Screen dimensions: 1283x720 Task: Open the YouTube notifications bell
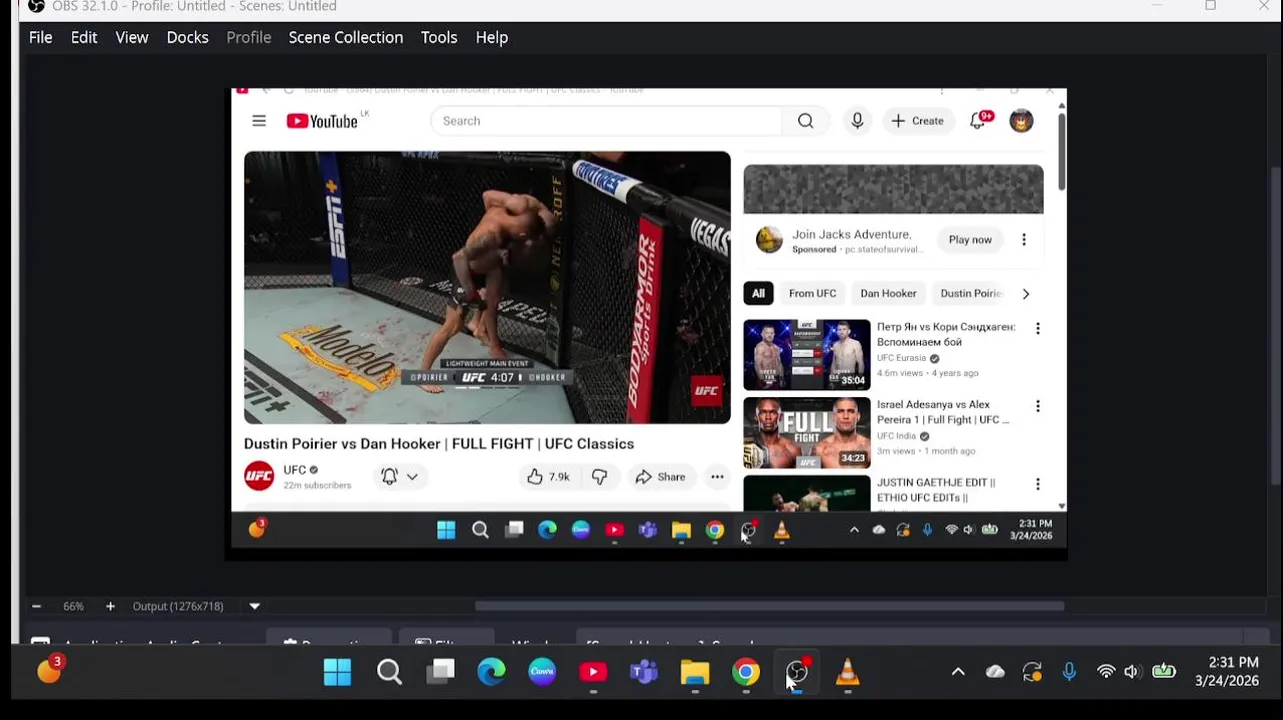point(978,121)
